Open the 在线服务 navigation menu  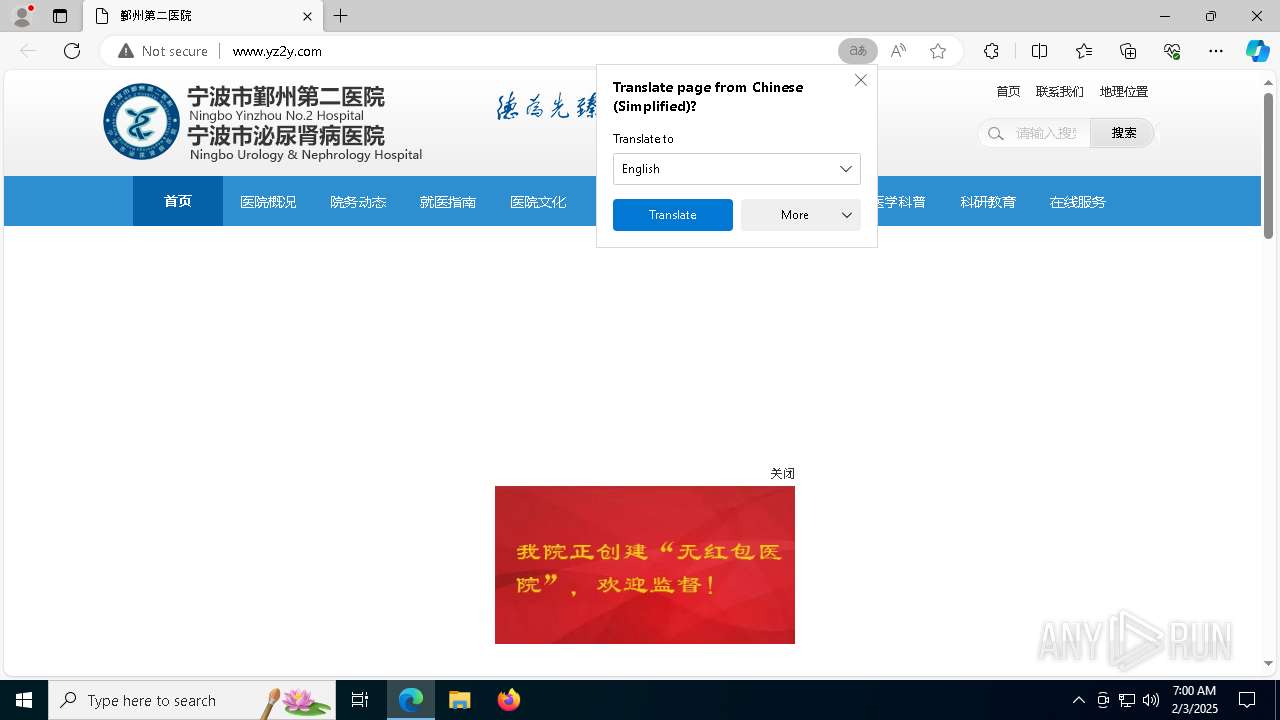[x=1078, y=202]
